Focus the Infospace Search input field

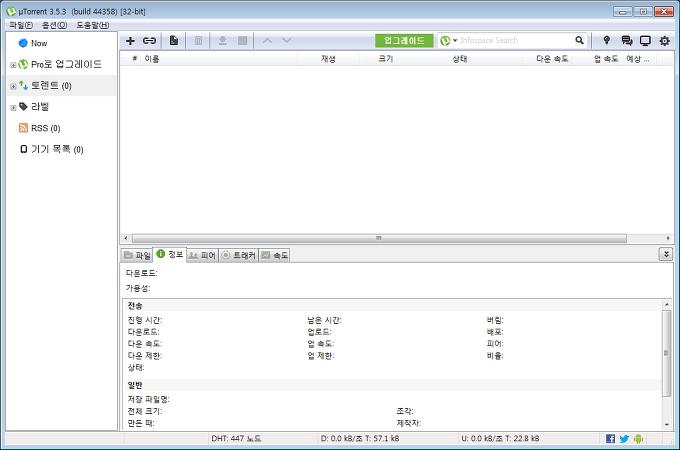click(x=516, y=41)
